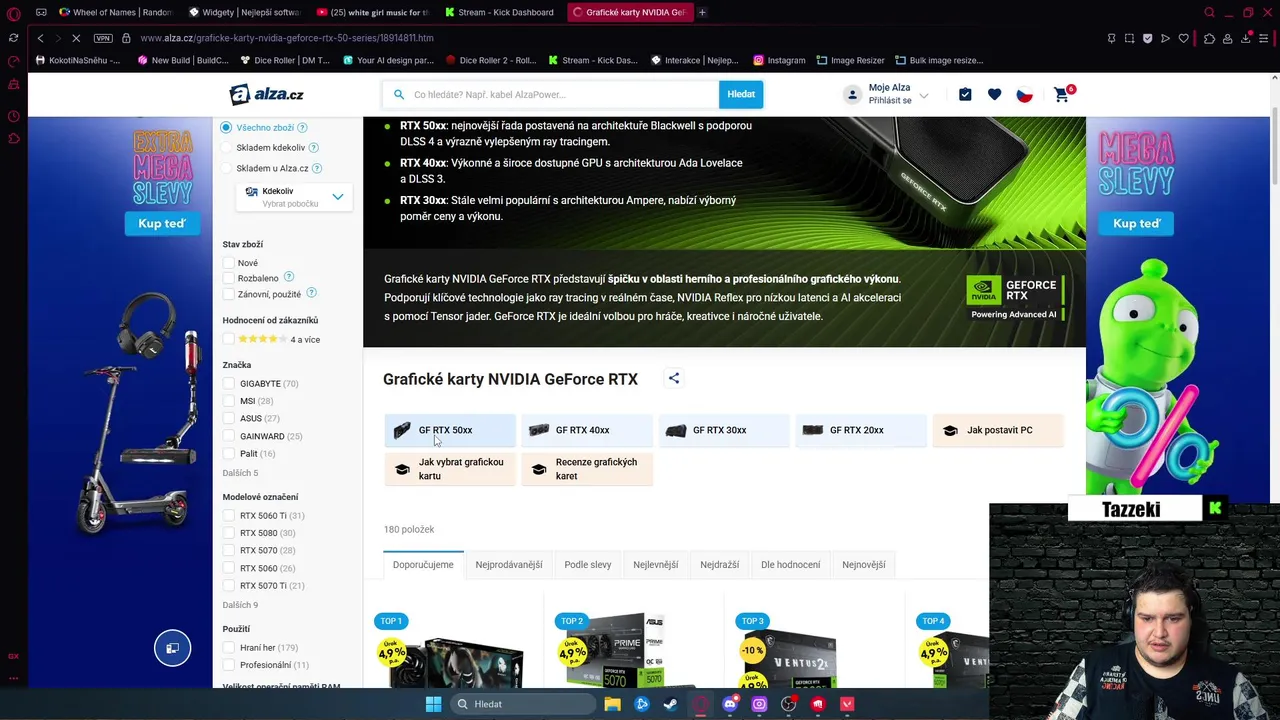The image size is (1280, 720).
Task: Open the GF RTX 20xx category
Action: click(x=861, y=430)
